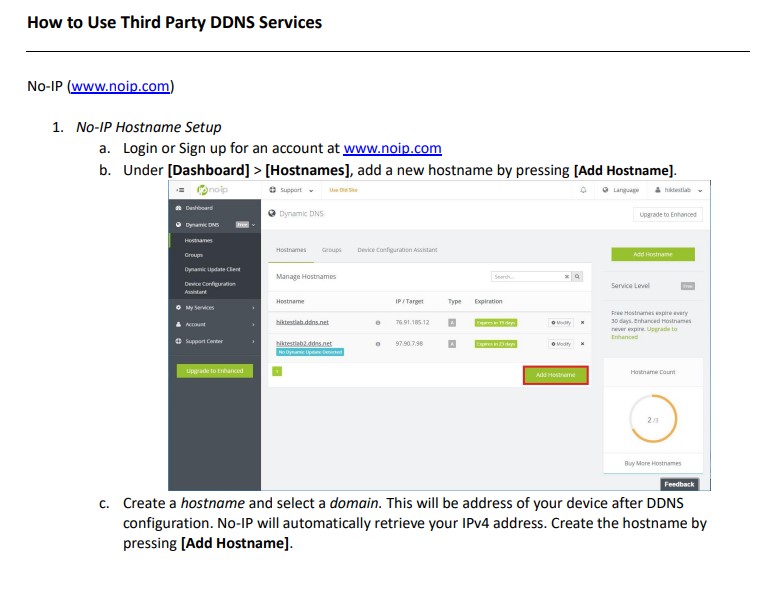Switch to the Groups tab
Image resolution: width=774 pixels, height=611 pixels.
[331, 250]
